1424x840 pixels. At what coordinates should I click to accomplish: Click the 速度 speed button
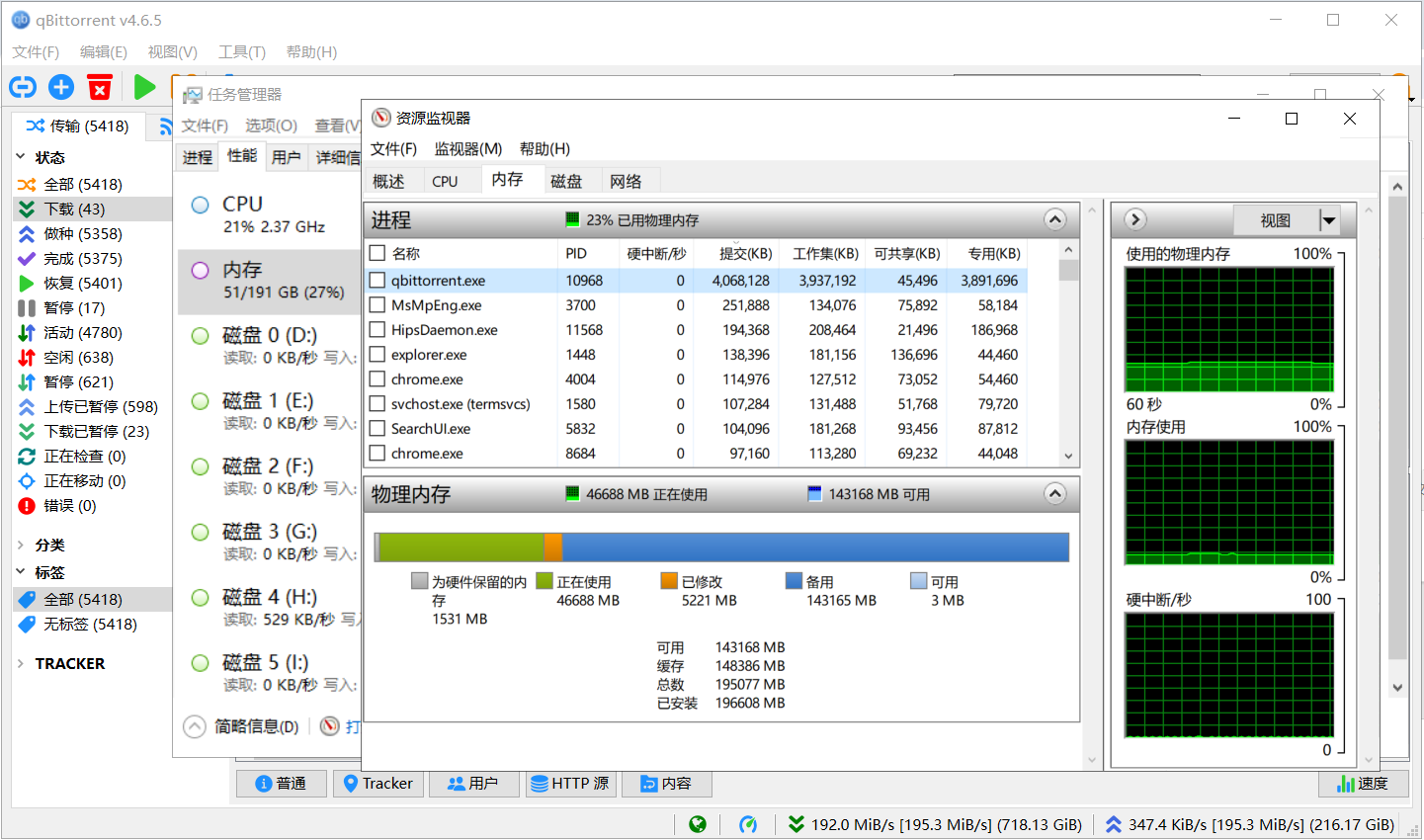[1362, 784]
